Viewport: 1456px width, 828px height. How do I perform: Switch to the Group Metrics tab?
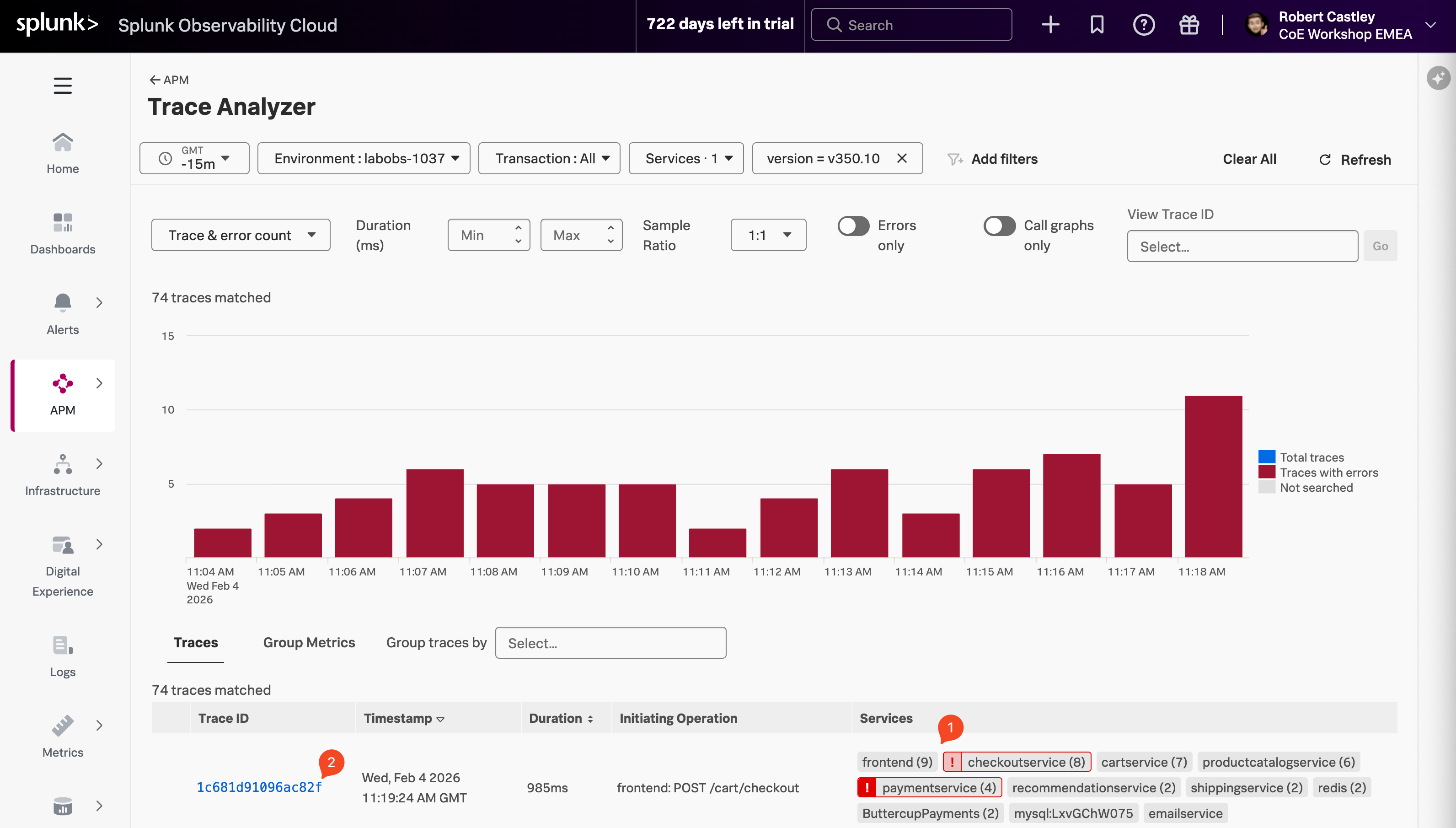(309, 643)
